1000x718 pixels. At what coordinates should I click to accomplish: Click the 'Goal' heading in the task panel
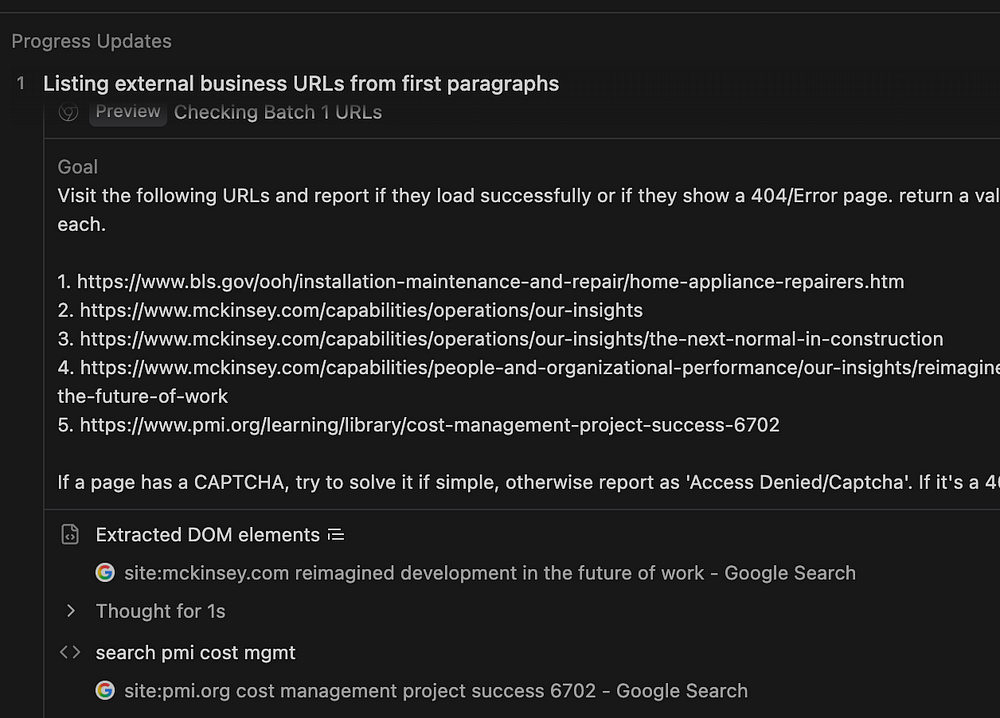point(78,167)
